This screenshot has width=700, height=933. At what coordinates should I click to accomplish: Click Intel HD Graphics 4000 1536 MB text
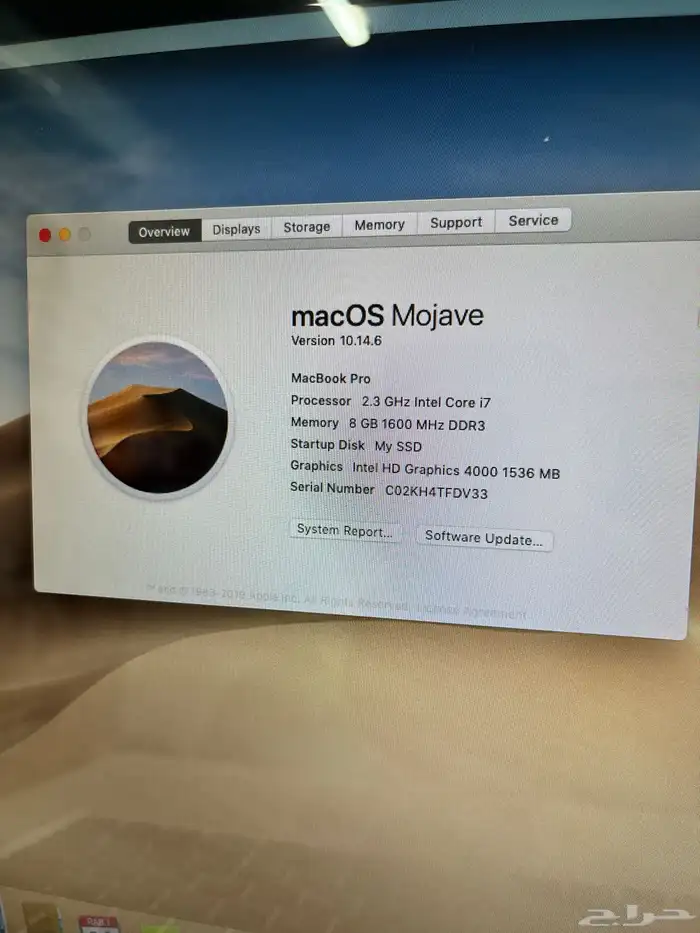pos(456,471)
